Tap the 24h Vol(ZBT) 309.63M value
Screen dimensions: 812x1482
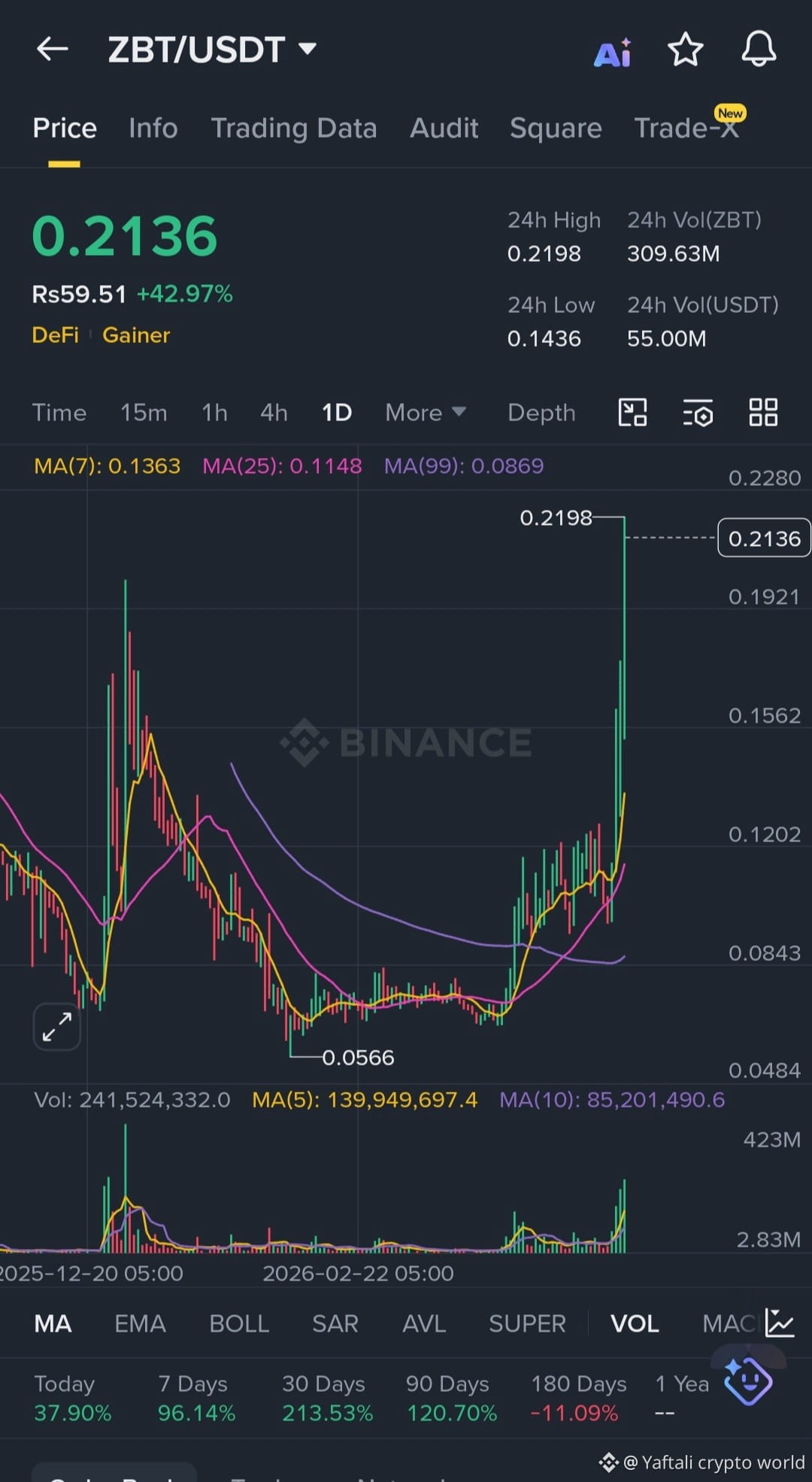674,254
